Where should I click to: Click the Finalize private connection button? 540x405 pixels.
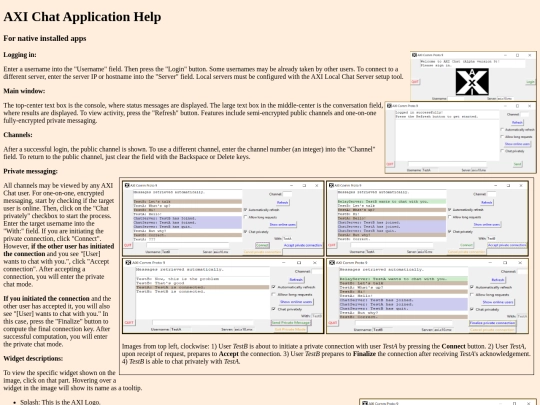pyautogui.click(x=492, y=323)
